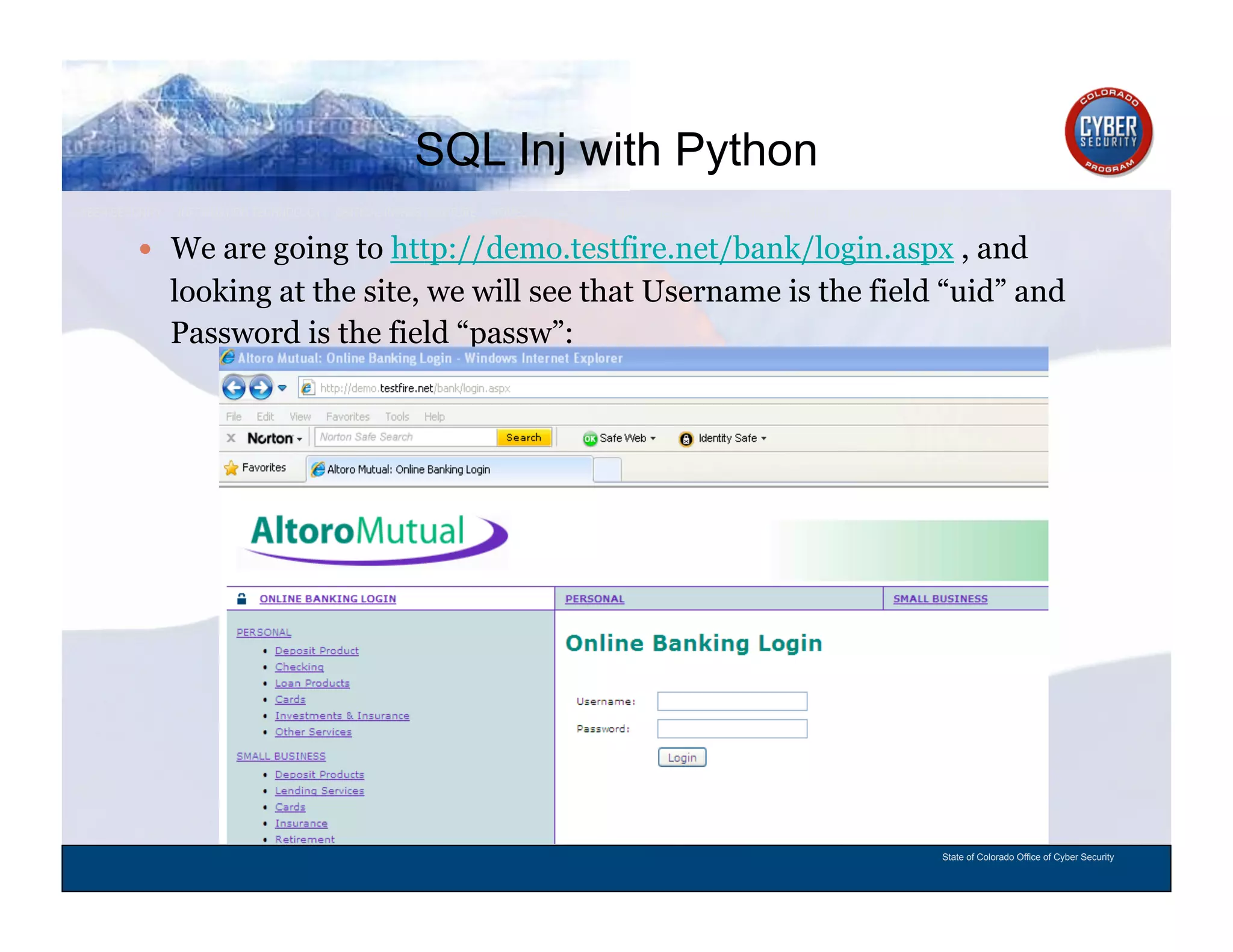
Task: Open the Investments & Insurance link
Action: 342,716
